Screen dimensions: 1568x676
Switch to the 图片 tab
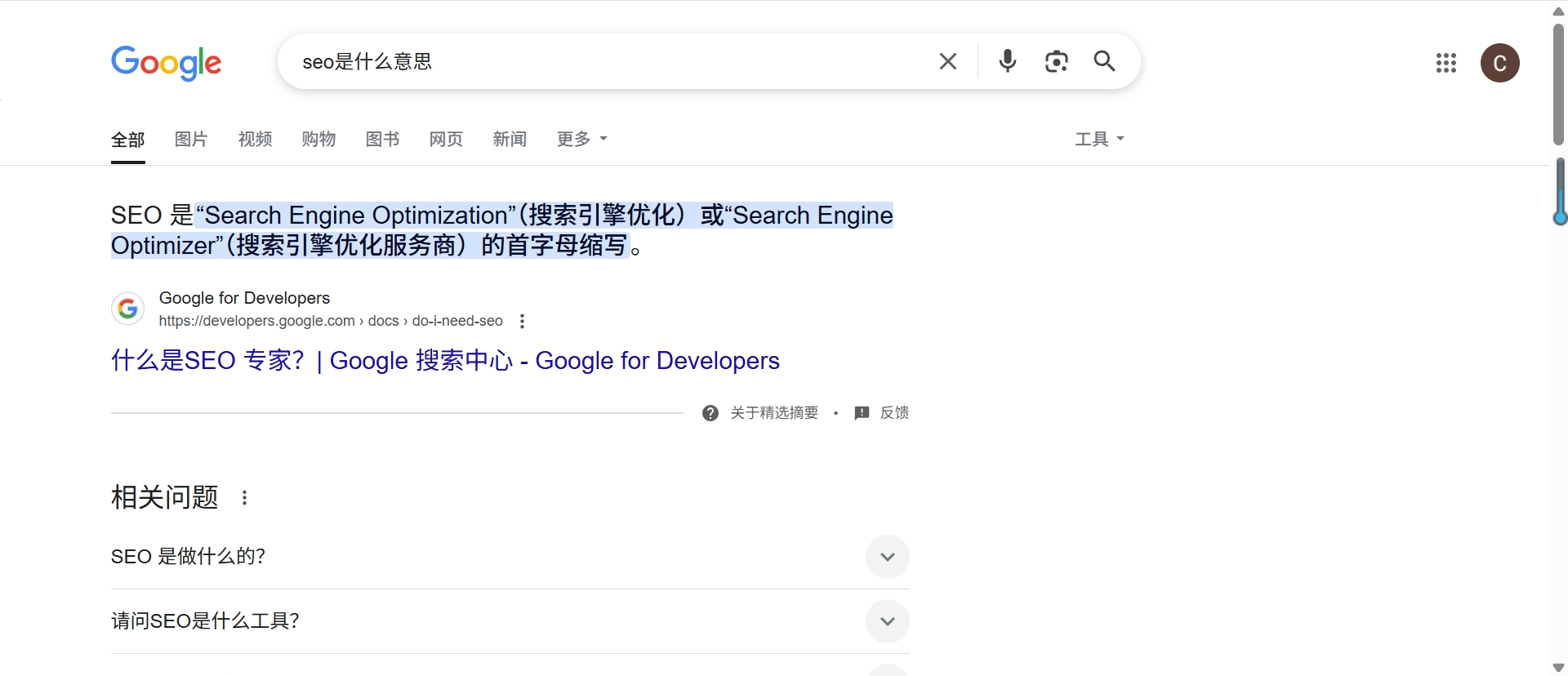pyautogui.click(x=191, y=139)
